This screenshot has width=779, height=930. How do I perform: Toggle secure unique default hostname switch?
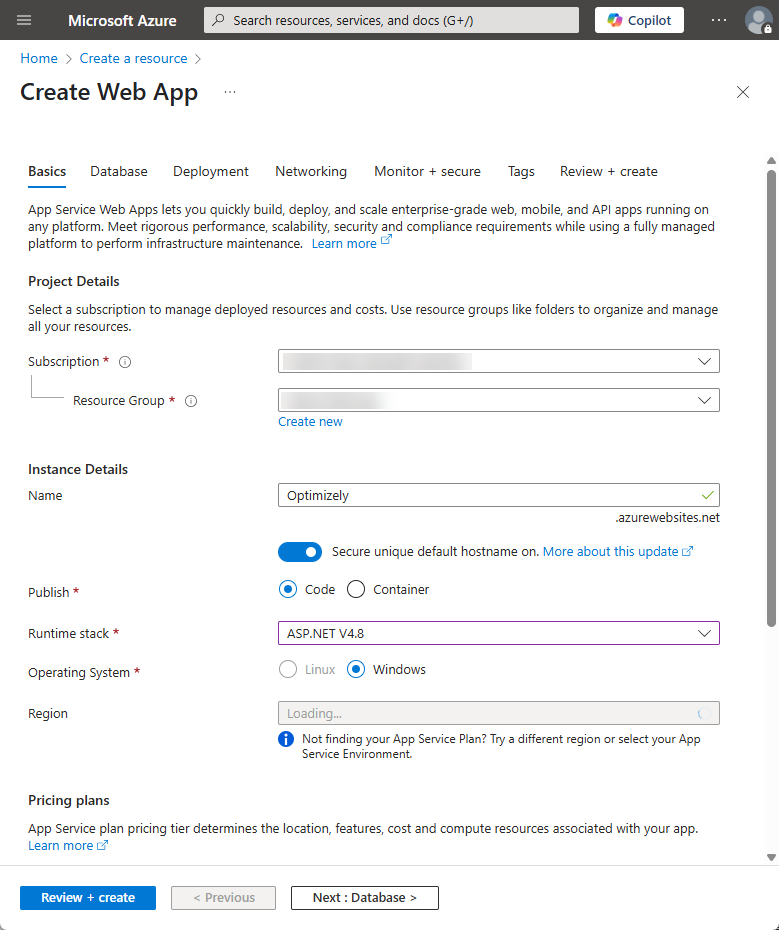[300, 552]
